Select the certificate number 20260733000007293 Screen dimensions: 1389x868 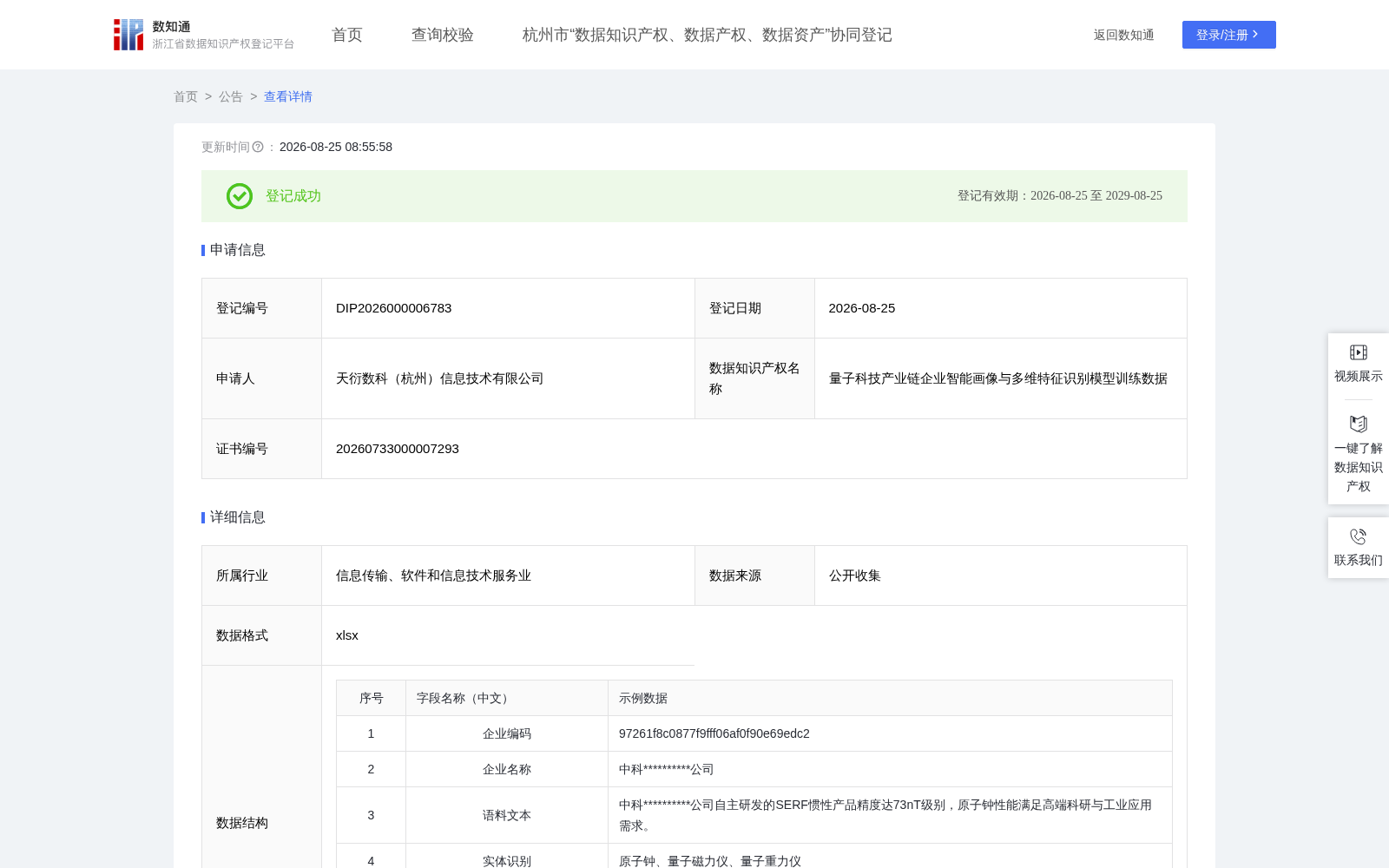398,449
